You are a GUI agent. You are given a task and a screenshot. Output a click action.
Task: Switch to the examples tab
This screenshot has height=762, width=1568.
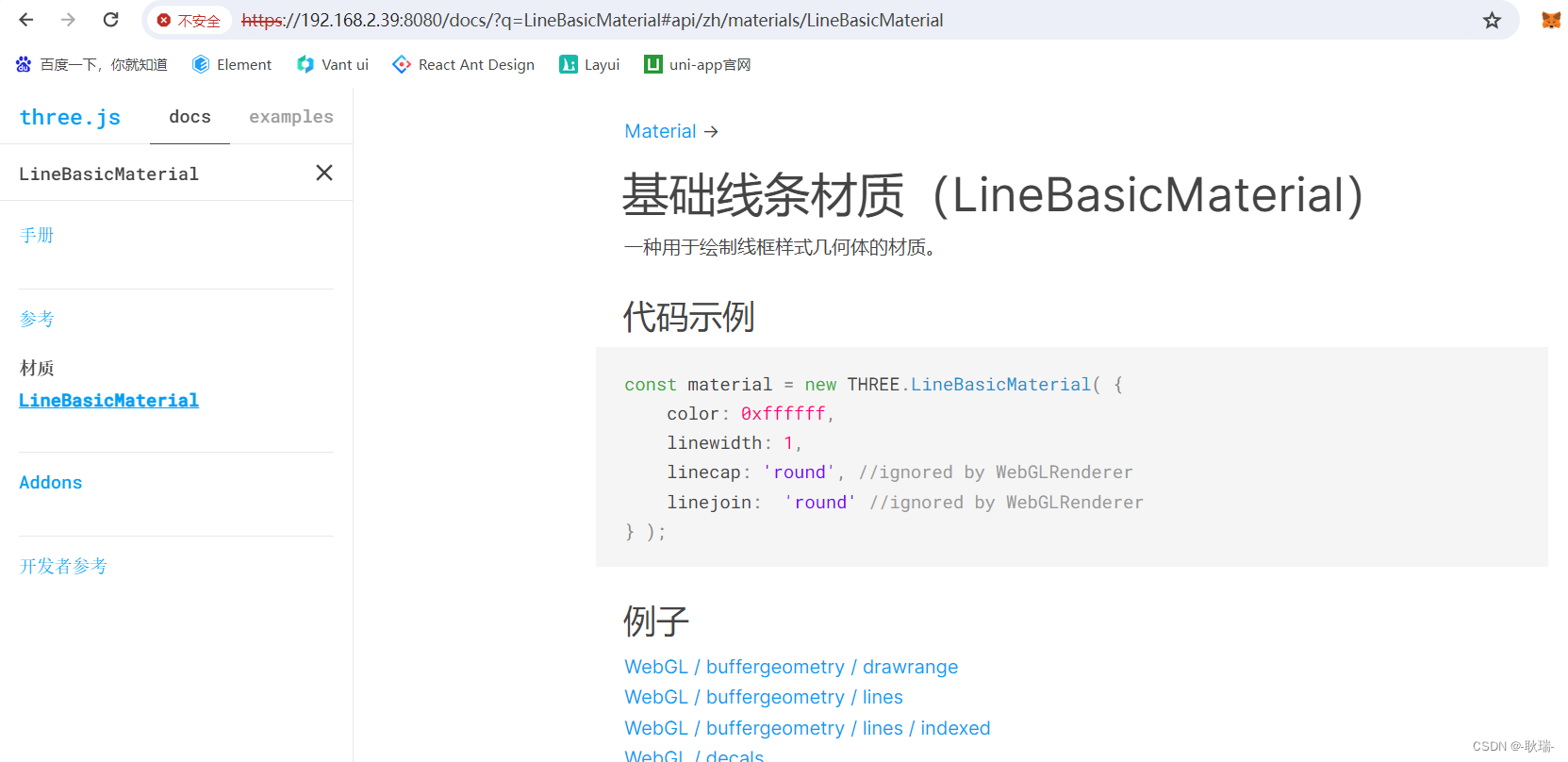[x=291, y=117]
